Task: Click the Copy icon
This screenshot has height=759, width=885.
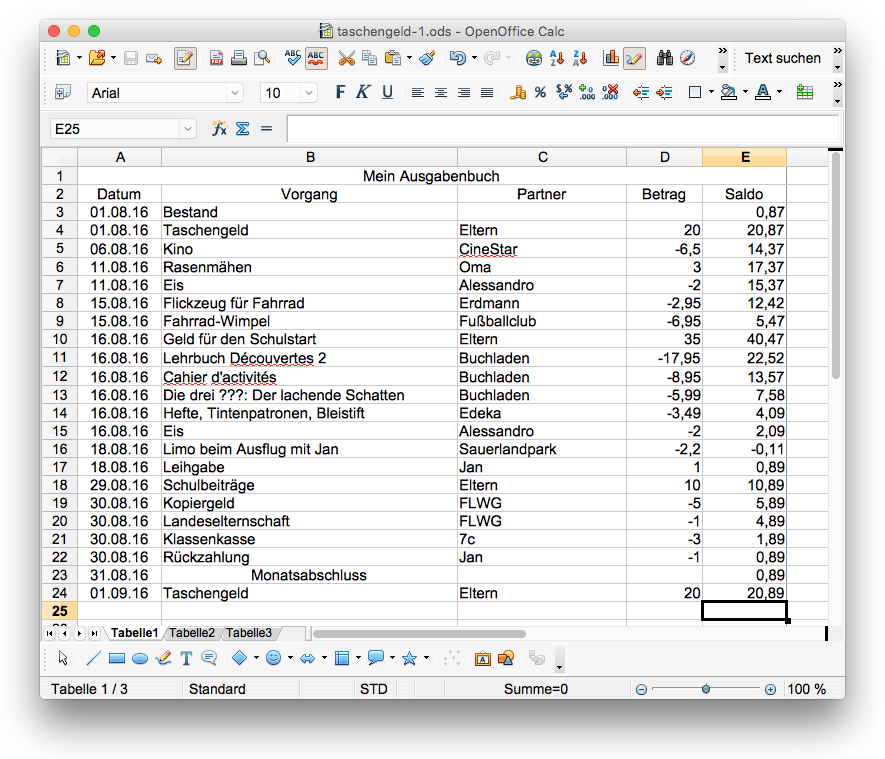Action: click(370, 58)
